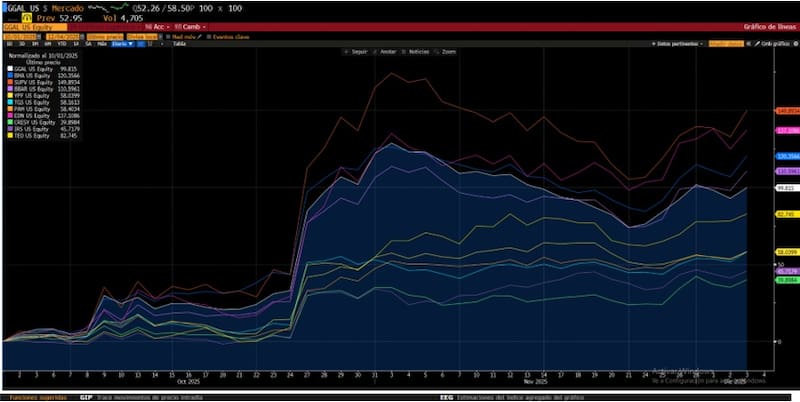
Task: Click the pencil icon beside Grab gráfico
Action: [x=756, y=44]
